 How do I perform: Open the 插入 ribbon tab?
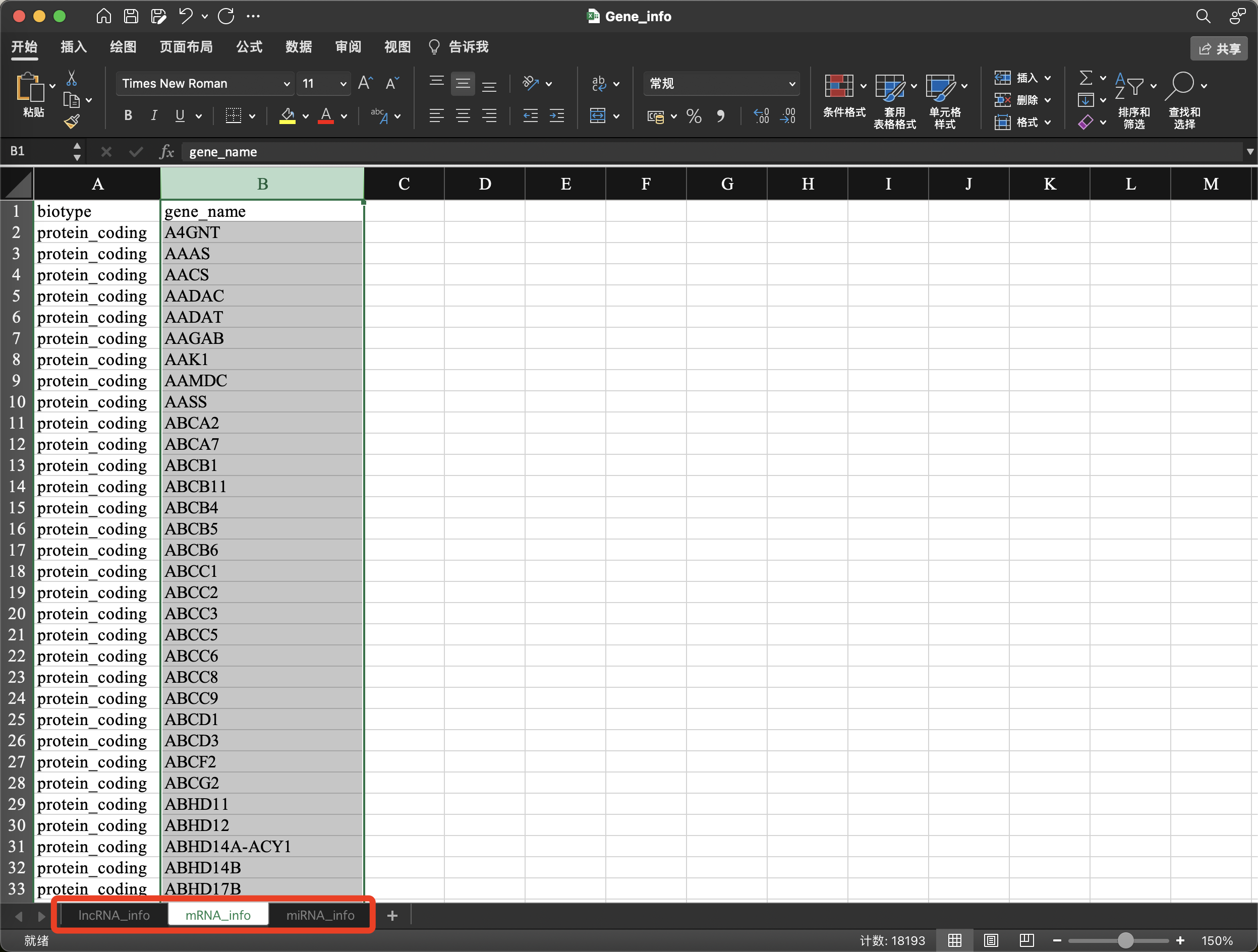coord(74,46)
